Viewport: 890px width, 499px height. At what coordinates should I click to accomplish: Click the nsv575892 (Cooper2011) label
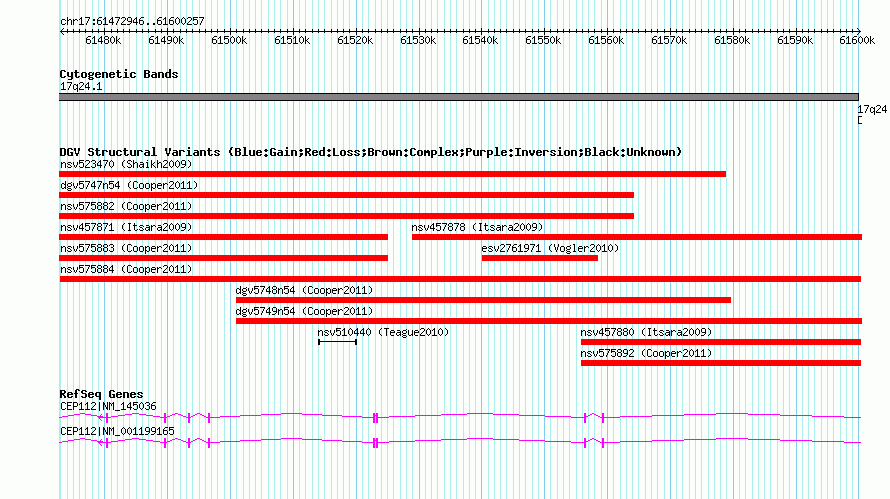(646, 353)
